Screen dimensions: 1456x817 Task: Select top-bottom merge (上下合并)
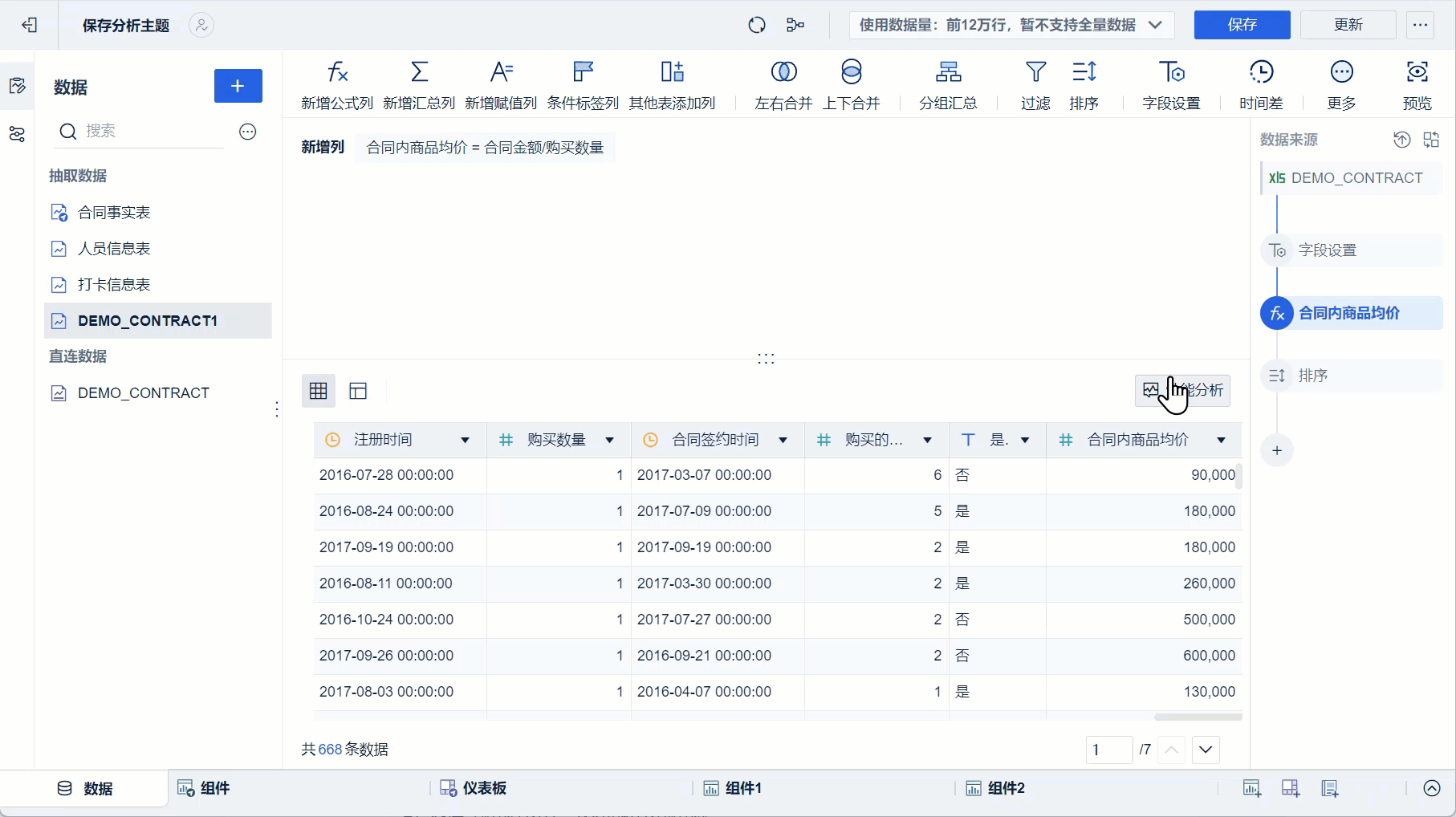click(x=851, y=84)
